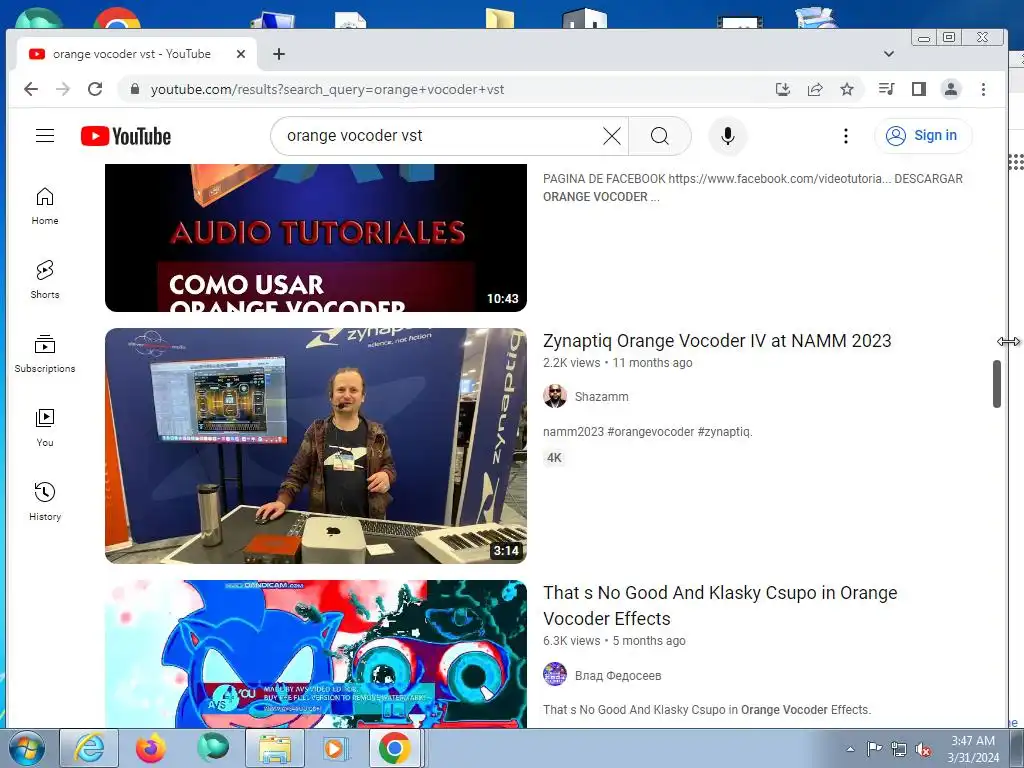
Task: Toggle Chrome side panel
Action: pos(919,89)
